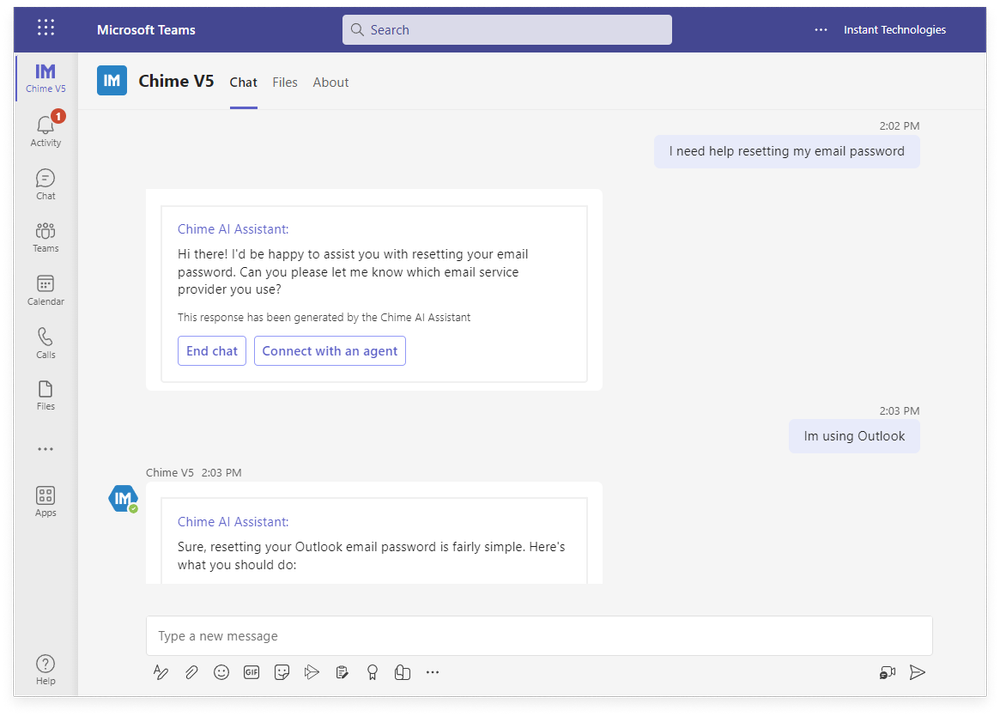
Task: Send a Praise with the ribbon icon
Action: tap(372, 672)
